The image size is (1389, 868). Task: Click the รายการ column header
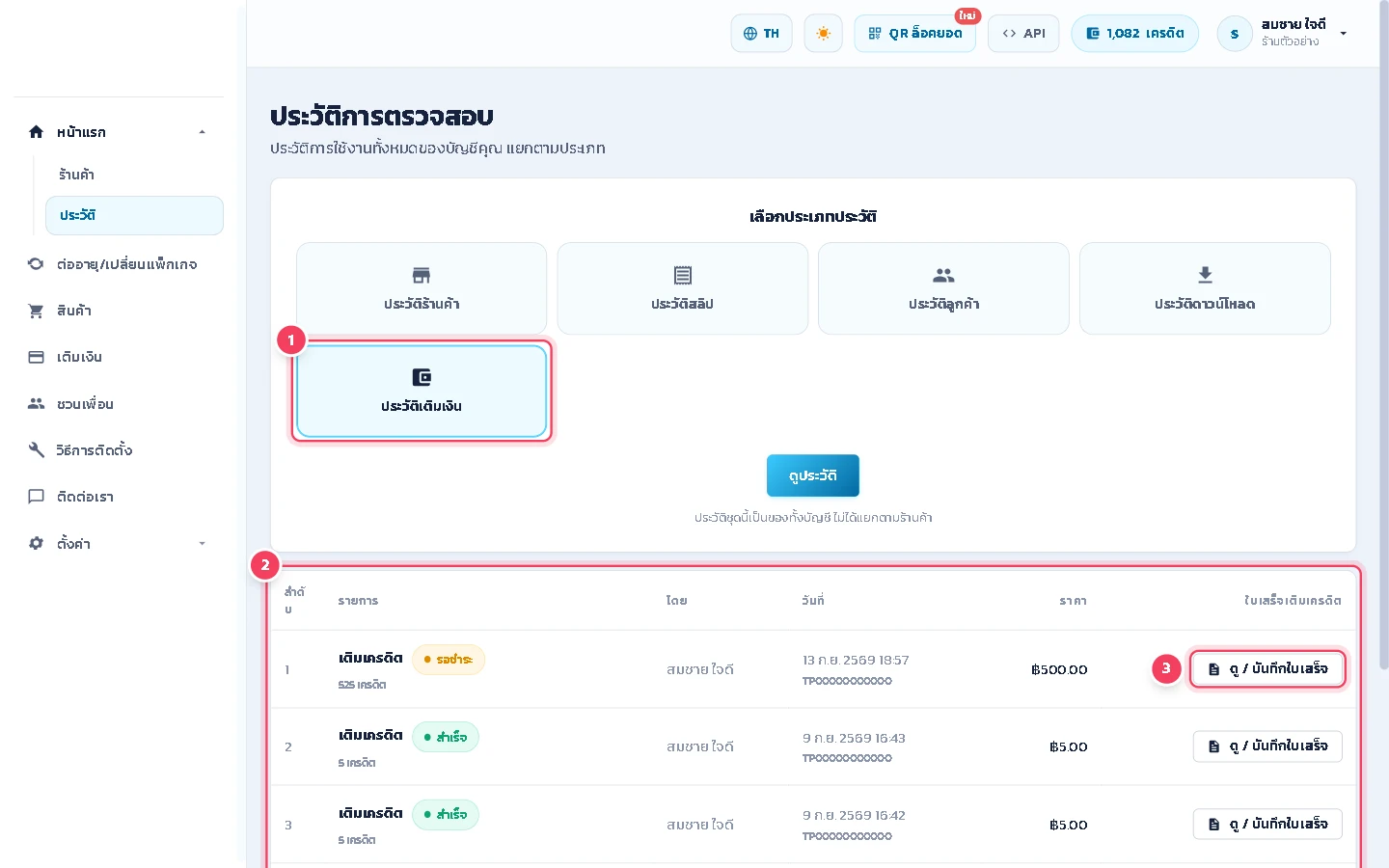pyautogui.click(x=358, y=601)
